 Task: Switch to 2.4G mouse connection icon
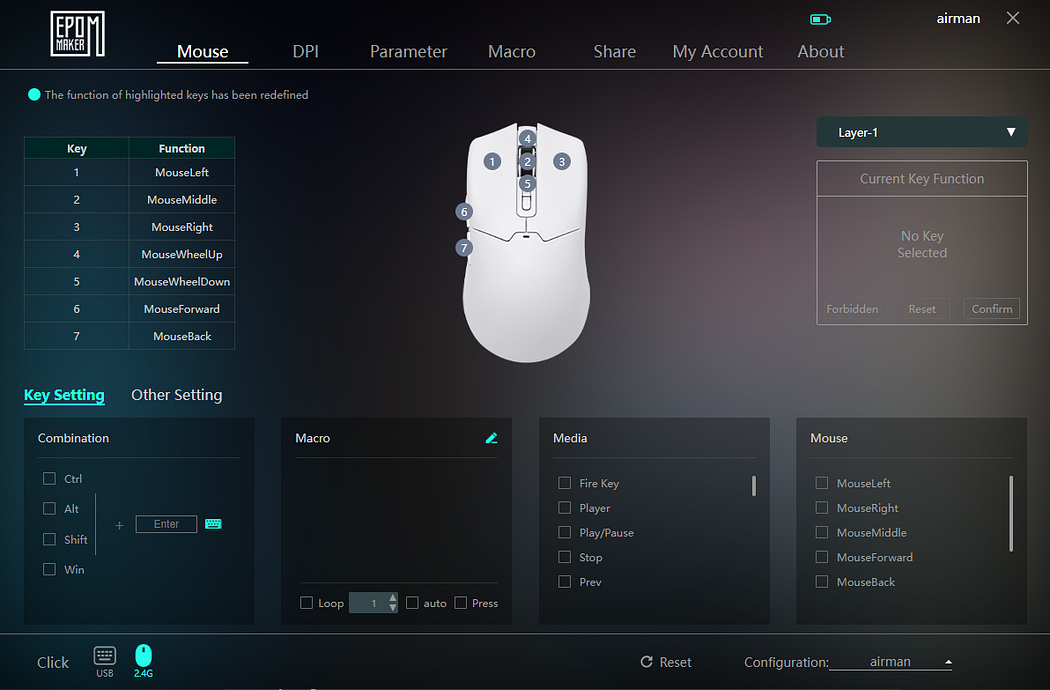pos(143,661)
